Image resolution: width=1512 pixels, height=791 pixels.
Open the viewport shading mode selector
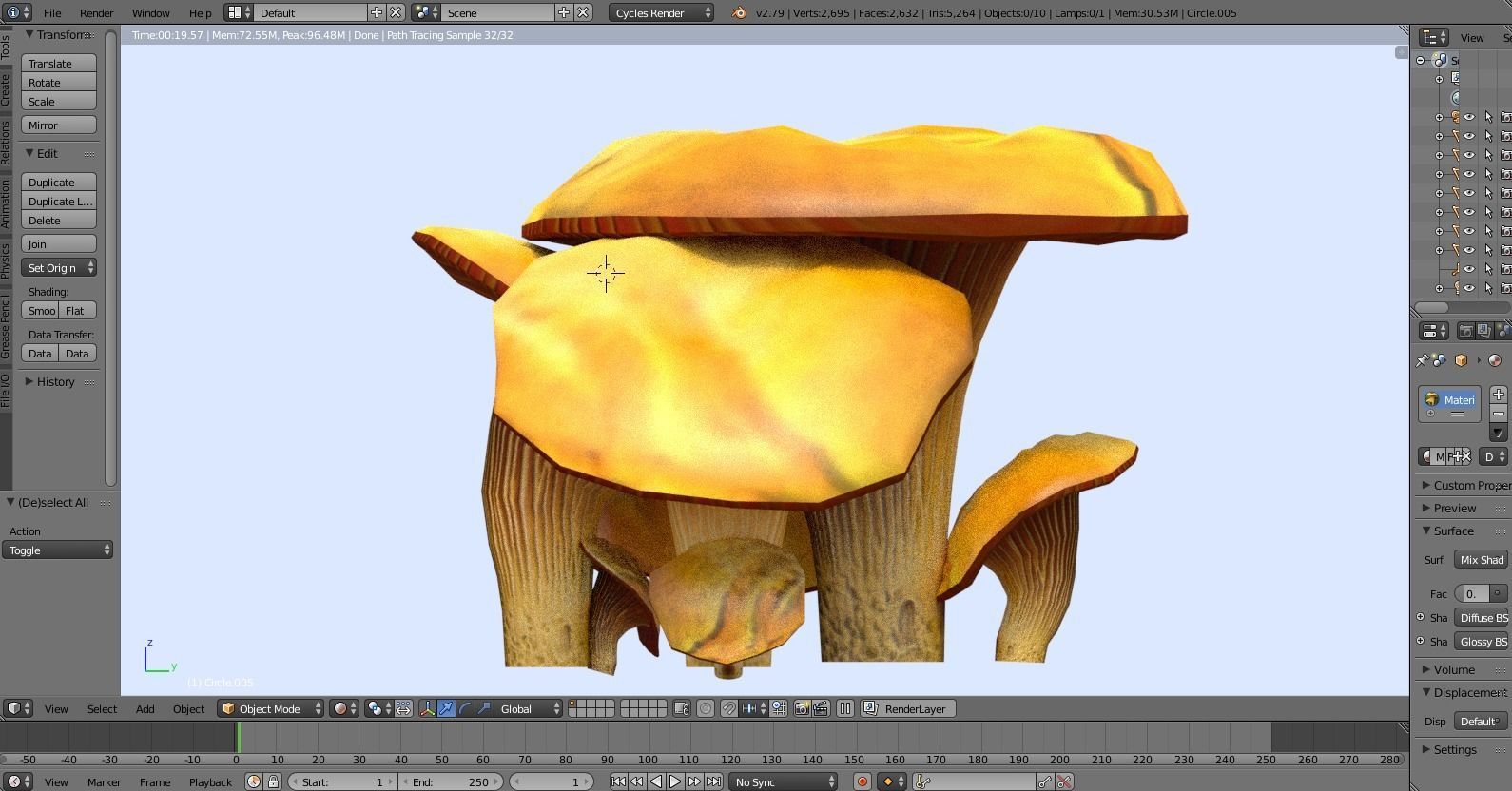pos(344,708)
